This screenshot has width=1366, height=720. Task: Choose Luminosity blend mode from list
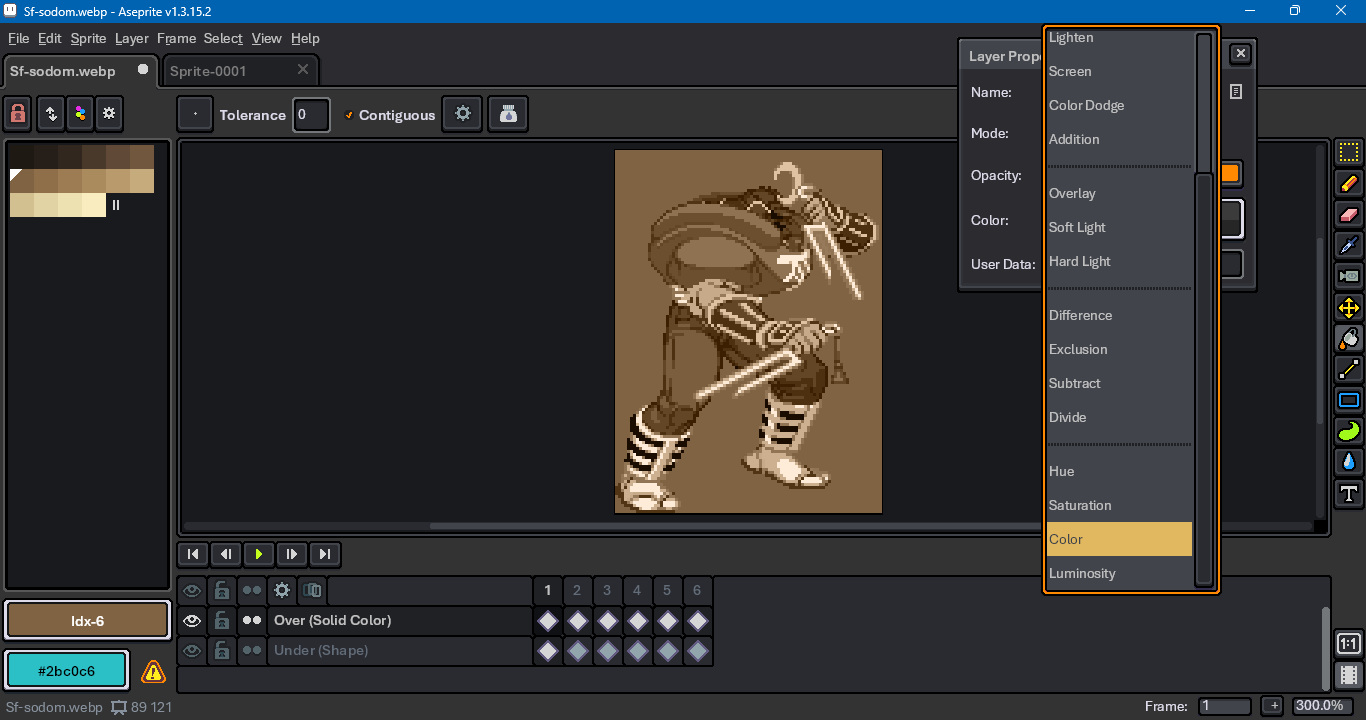pos(1081,573)
